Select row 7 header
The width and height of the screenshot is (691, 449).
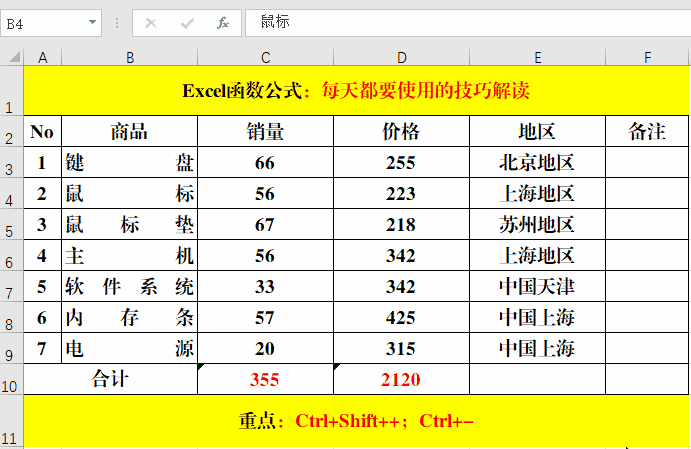pos(11,286)
